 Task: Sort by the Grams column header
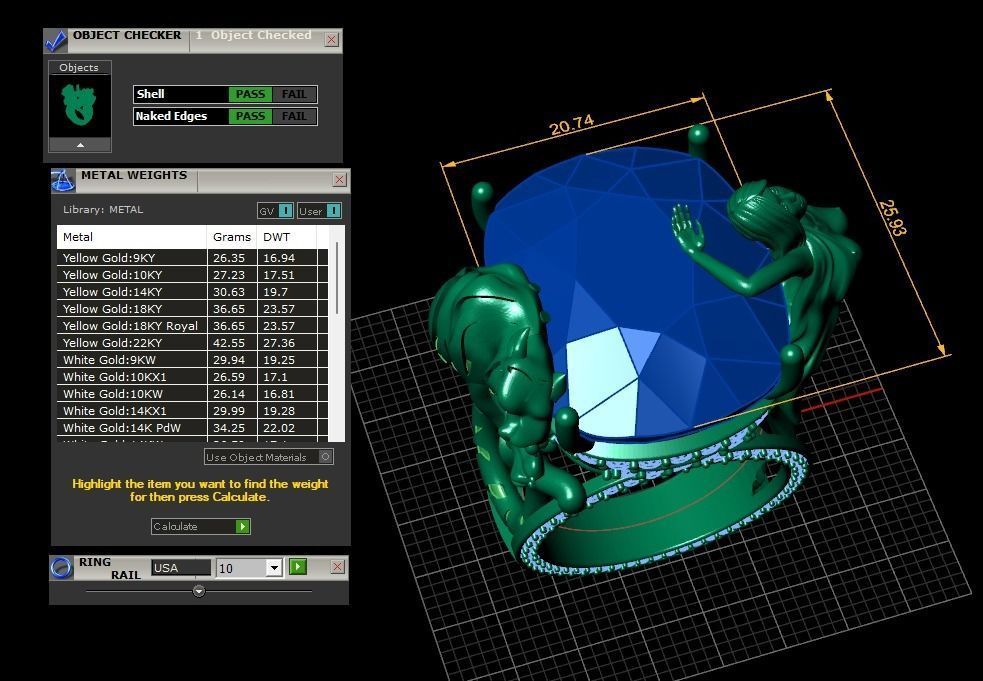pos(232,237)
